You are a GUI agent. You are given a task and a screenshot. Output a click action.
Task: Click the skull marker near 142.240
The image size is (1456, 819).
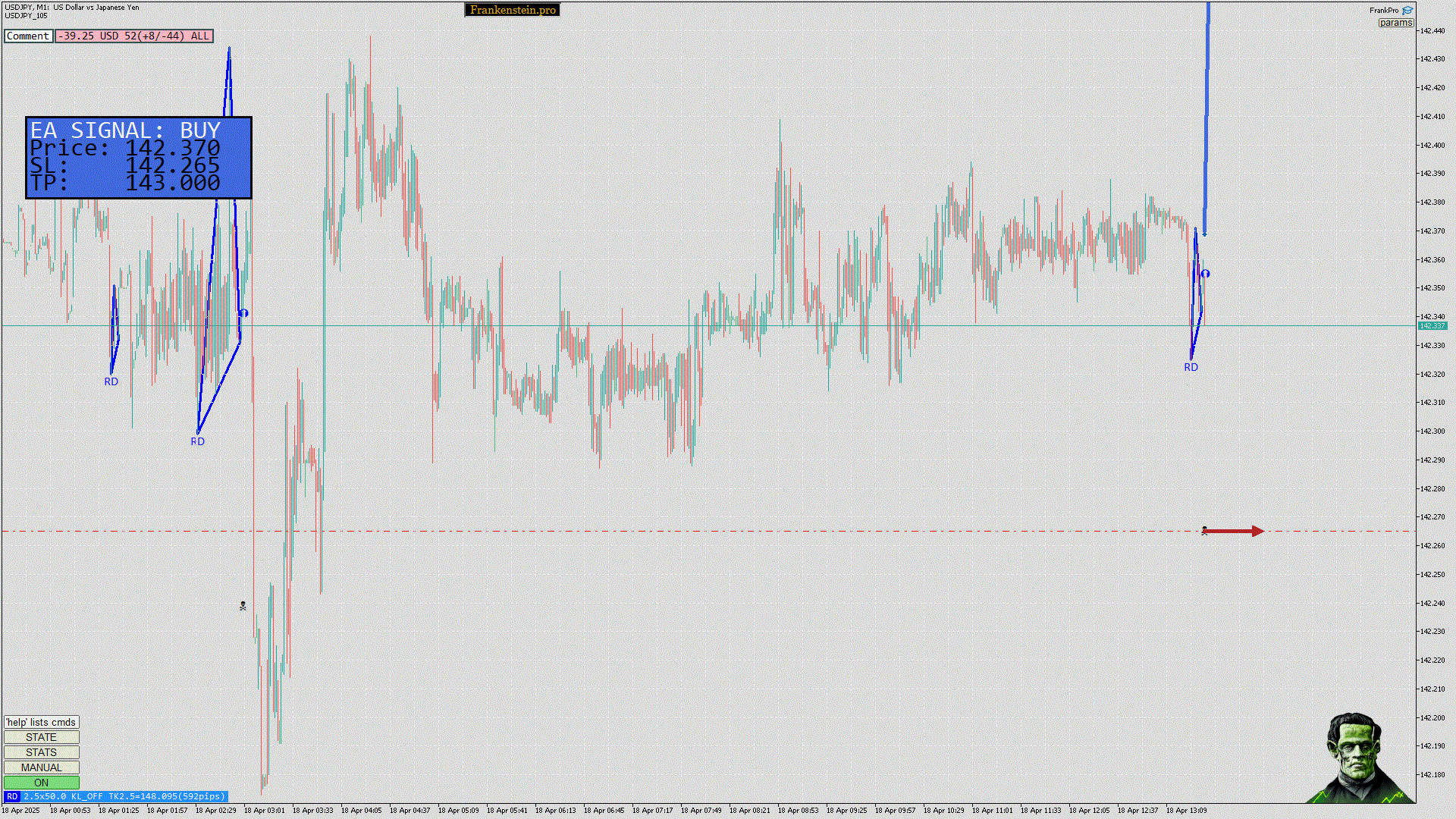(243, 606)
